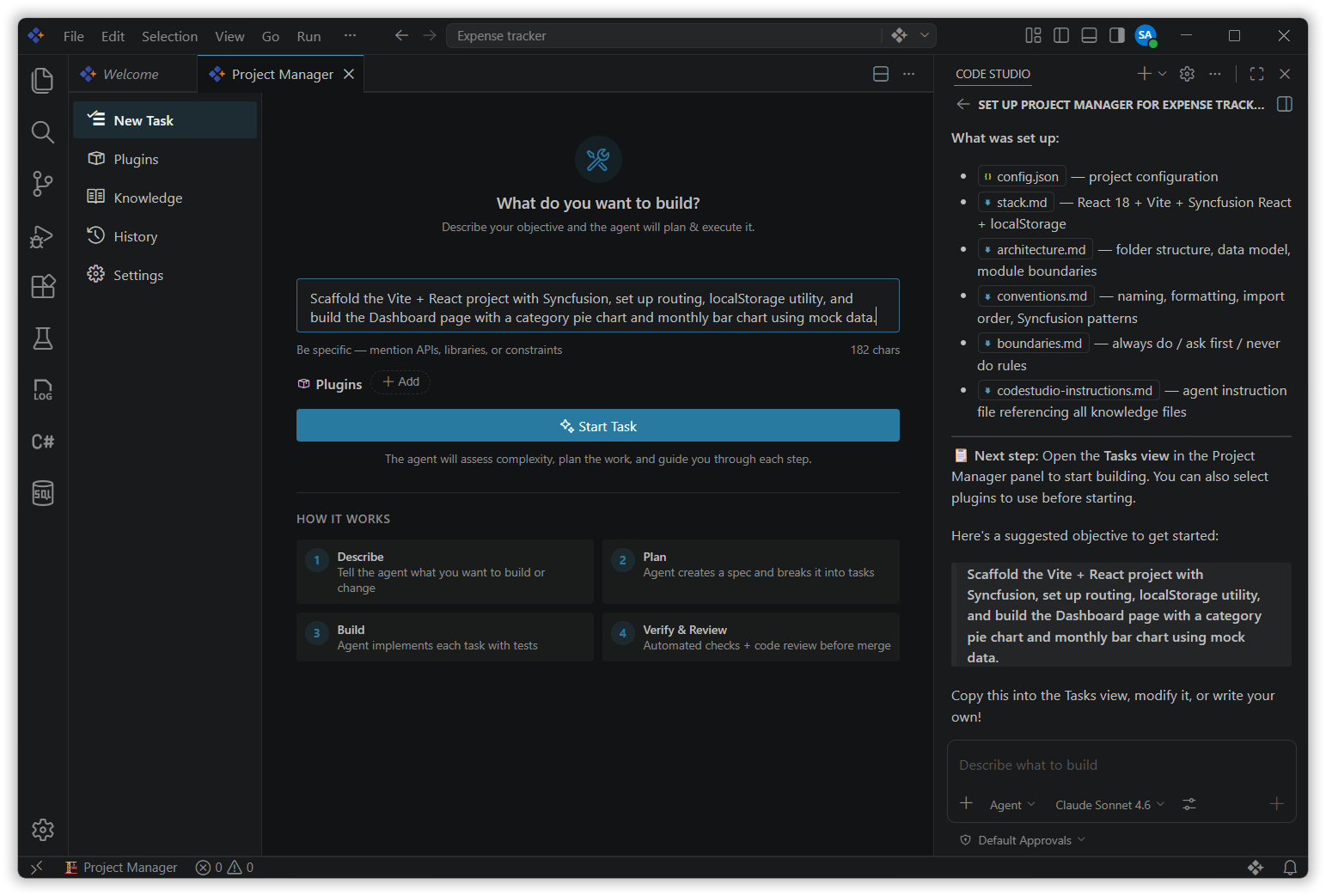Toggle the Secondary Side Bar
1326x896 pixels.
tap(1117, 35)
